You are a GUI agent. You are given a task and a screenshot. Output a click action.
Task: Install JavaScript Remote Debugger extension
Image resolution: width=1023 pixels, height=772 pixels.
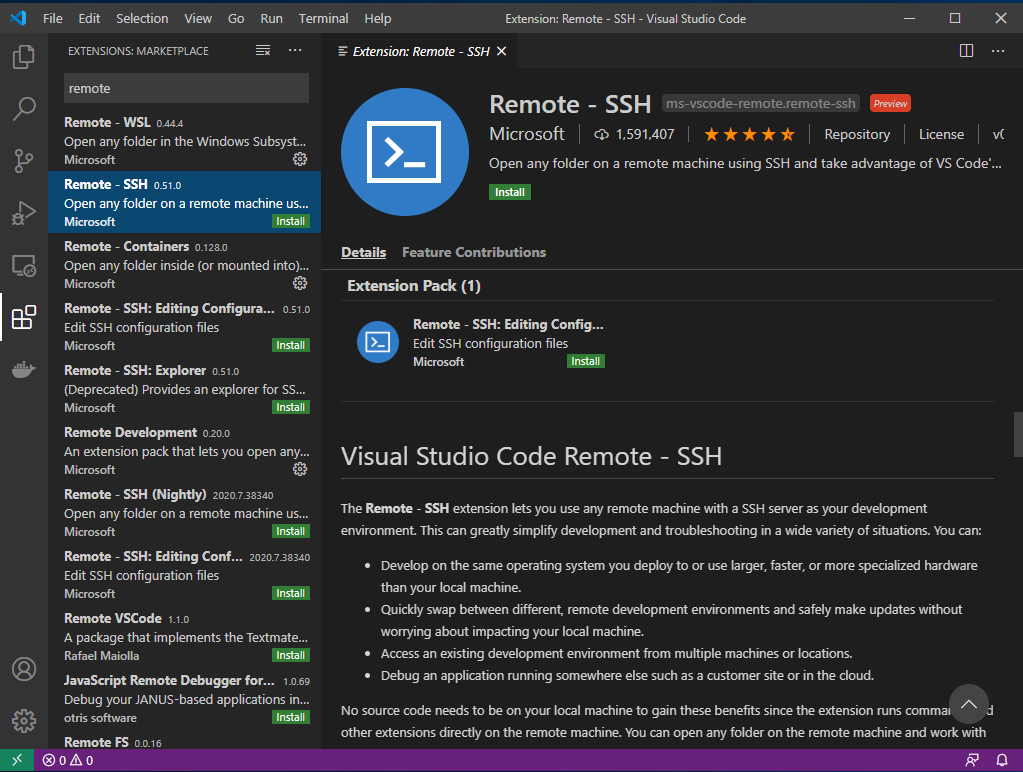pos(290,717)
